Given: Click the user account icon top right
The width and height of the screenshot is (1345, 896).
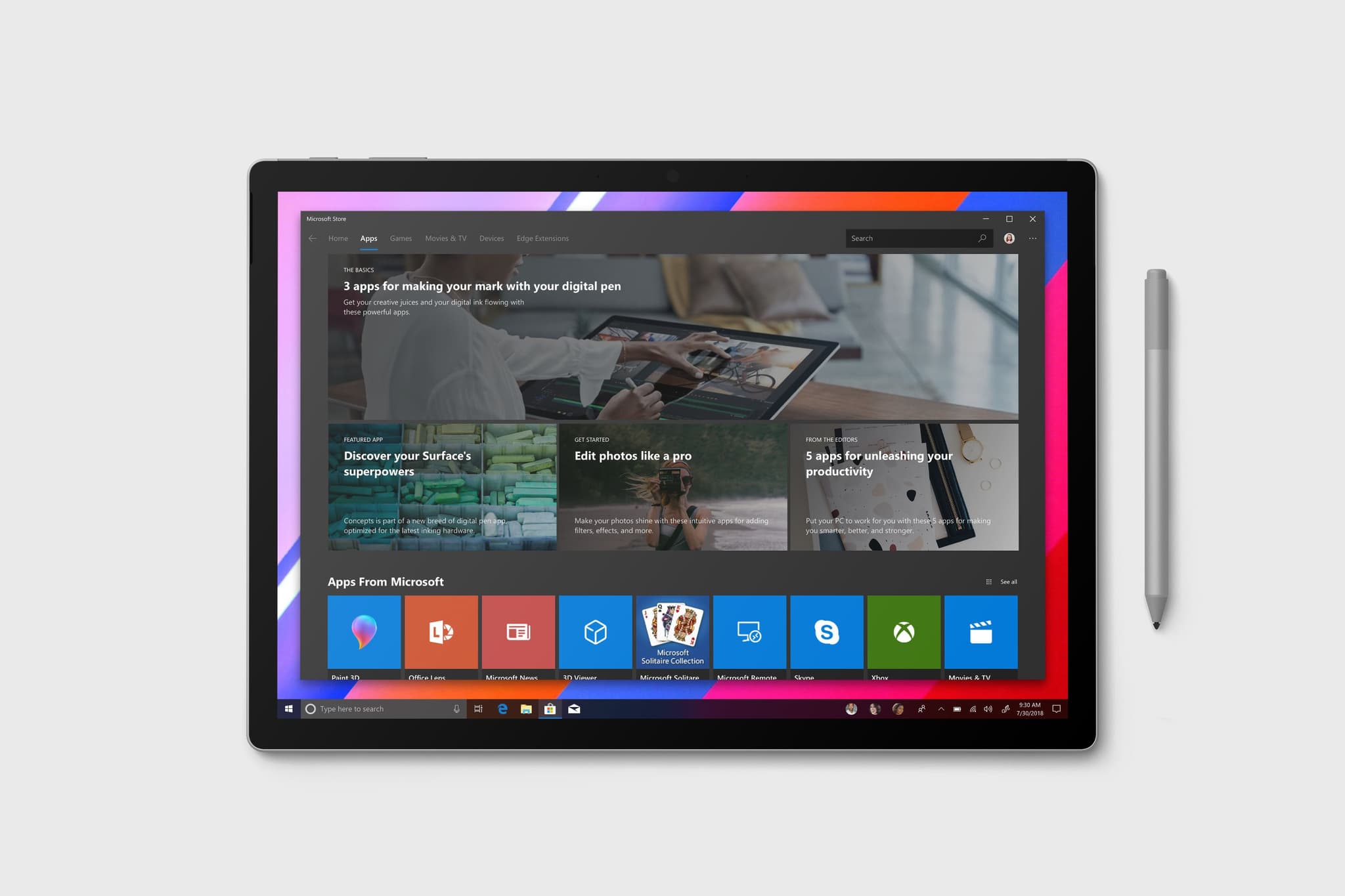Looking at the screenshot, I should click(1009, 238).
